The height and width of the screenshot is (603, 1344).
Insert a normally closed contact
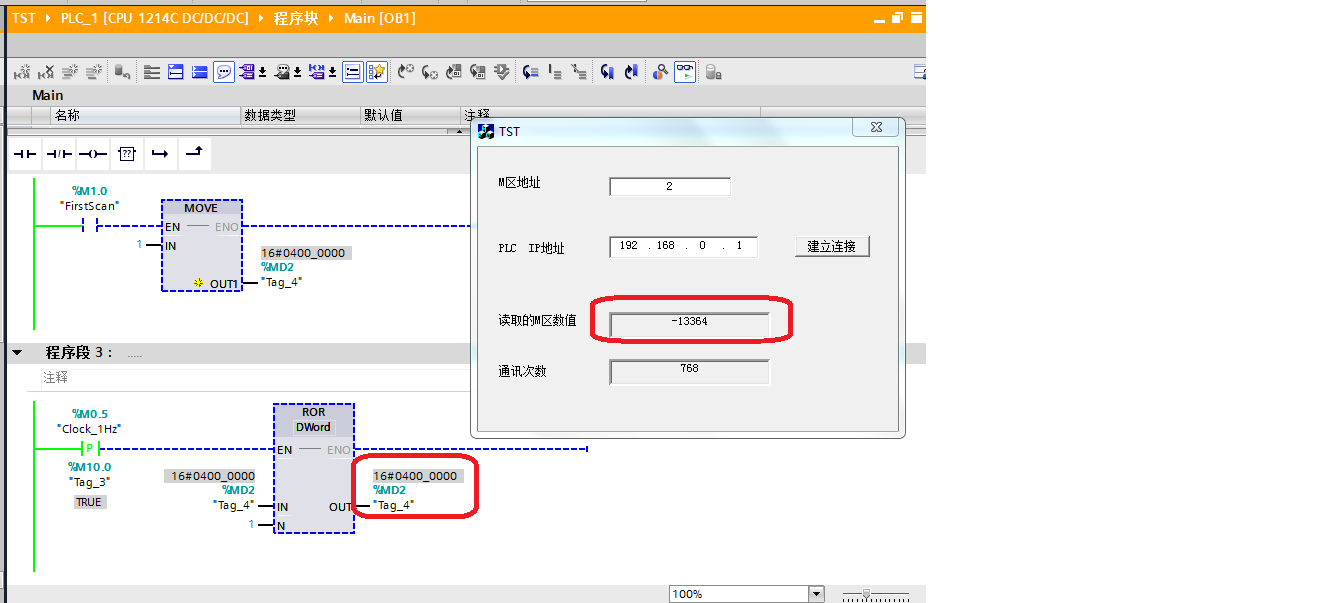coord(59,153)
